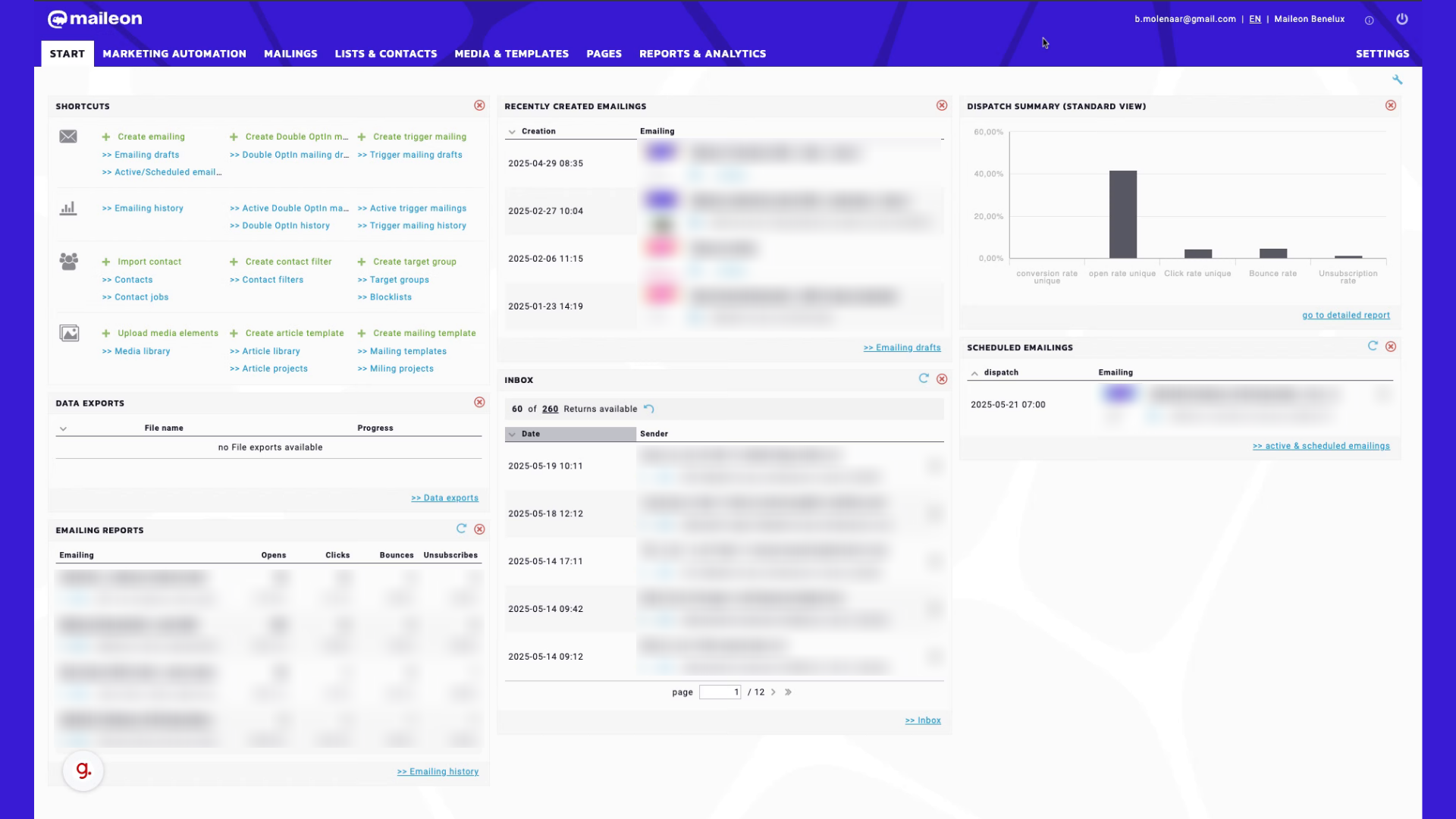Toggle dispatch column sort in Scheduled Emailings
This screenshot has width=1456, height=819.
coord(974,373)
